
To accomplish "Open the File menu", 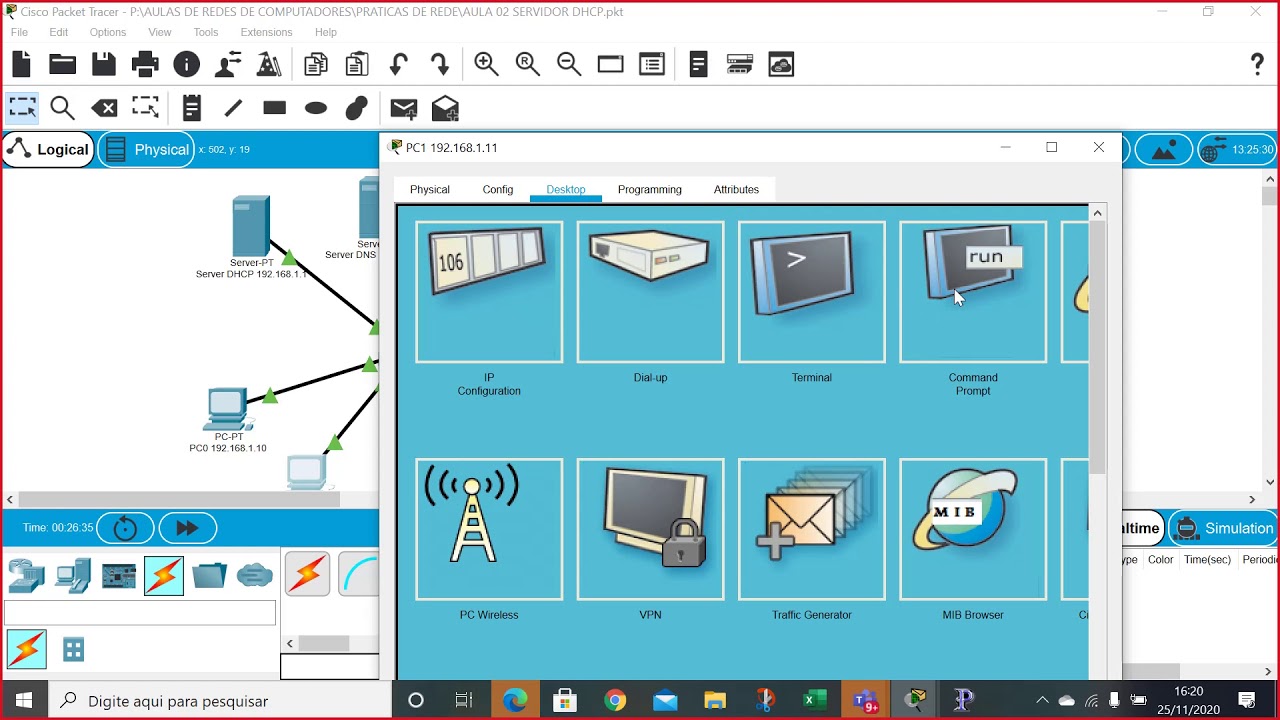I will [19, 32].
